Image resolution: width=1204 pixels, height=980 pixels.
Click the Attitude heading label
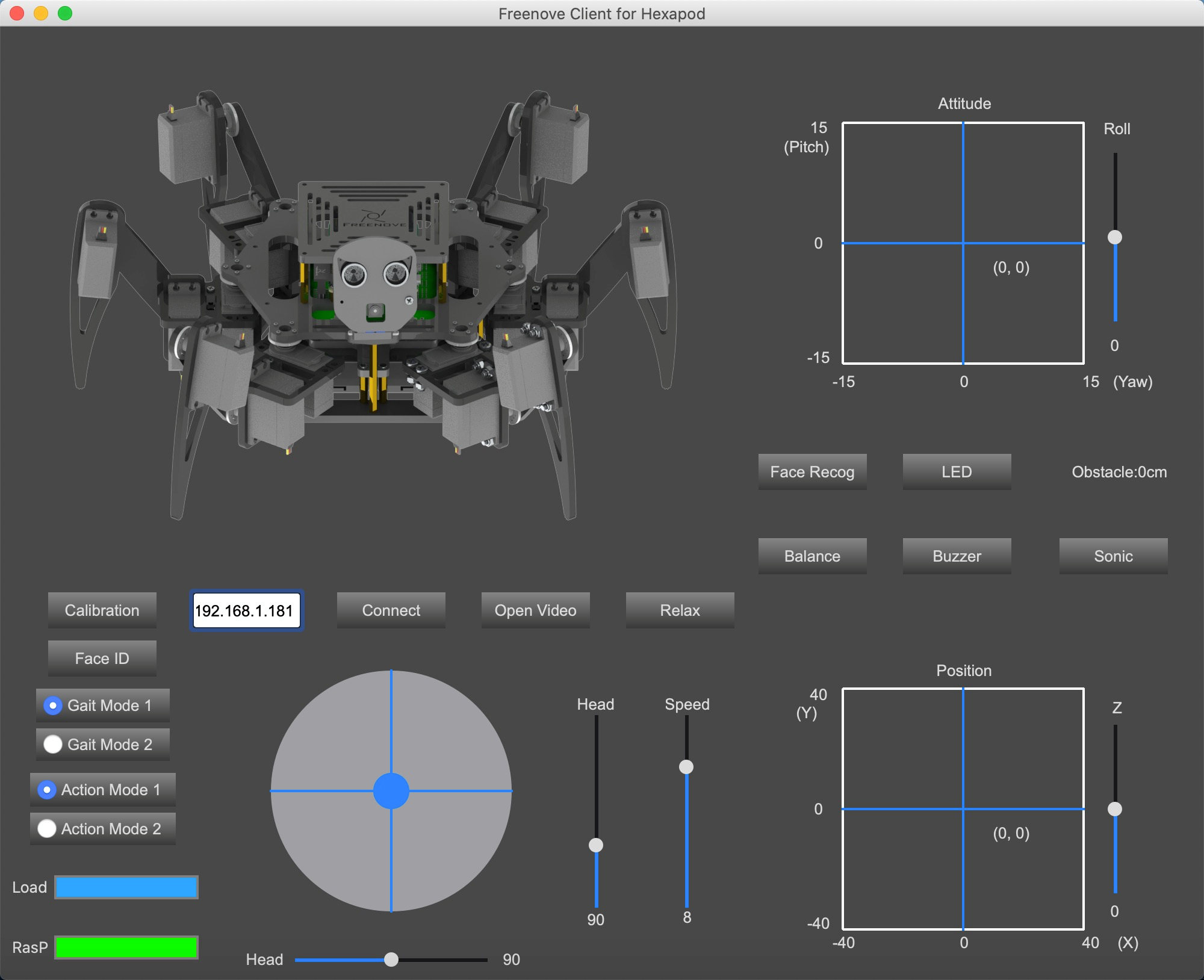tap(964, 104)
